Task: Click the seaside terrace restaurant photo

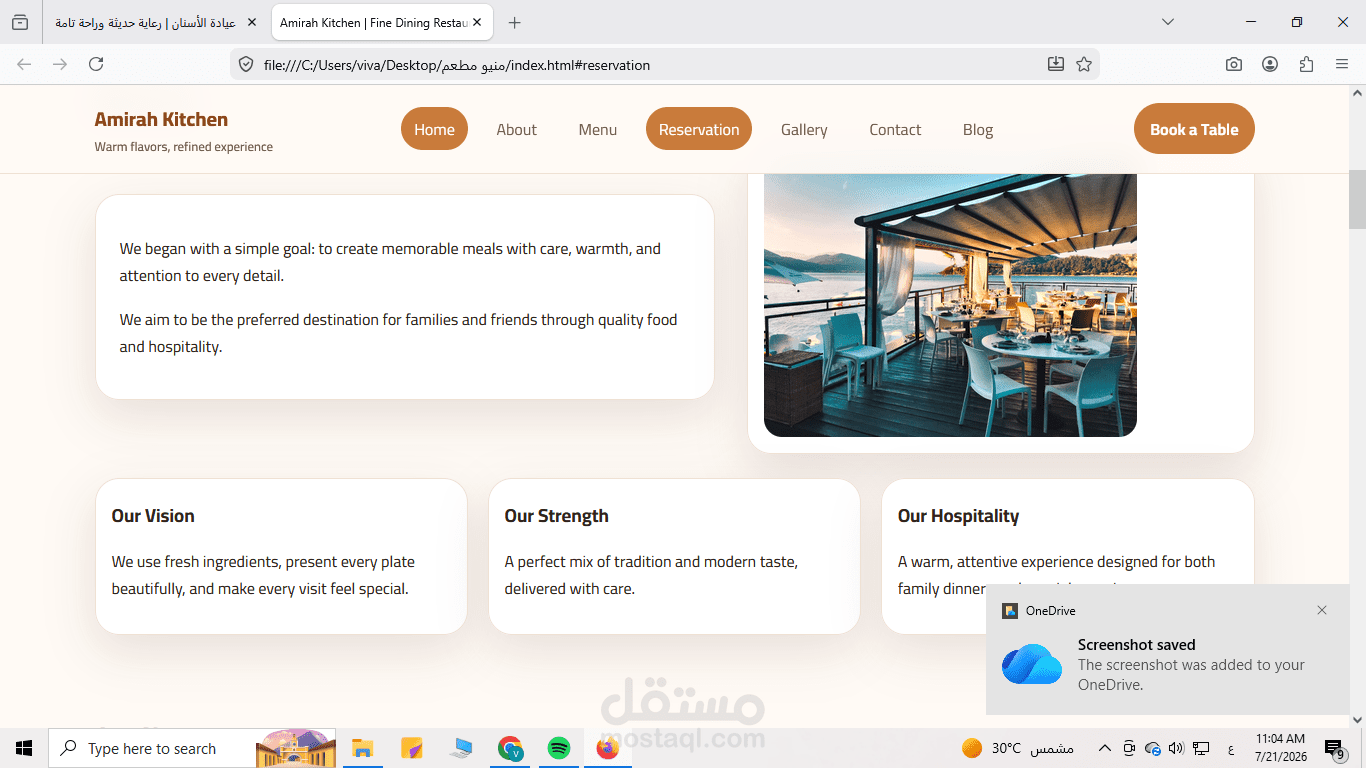Action: pyautogui.click(x=950, y=305)
